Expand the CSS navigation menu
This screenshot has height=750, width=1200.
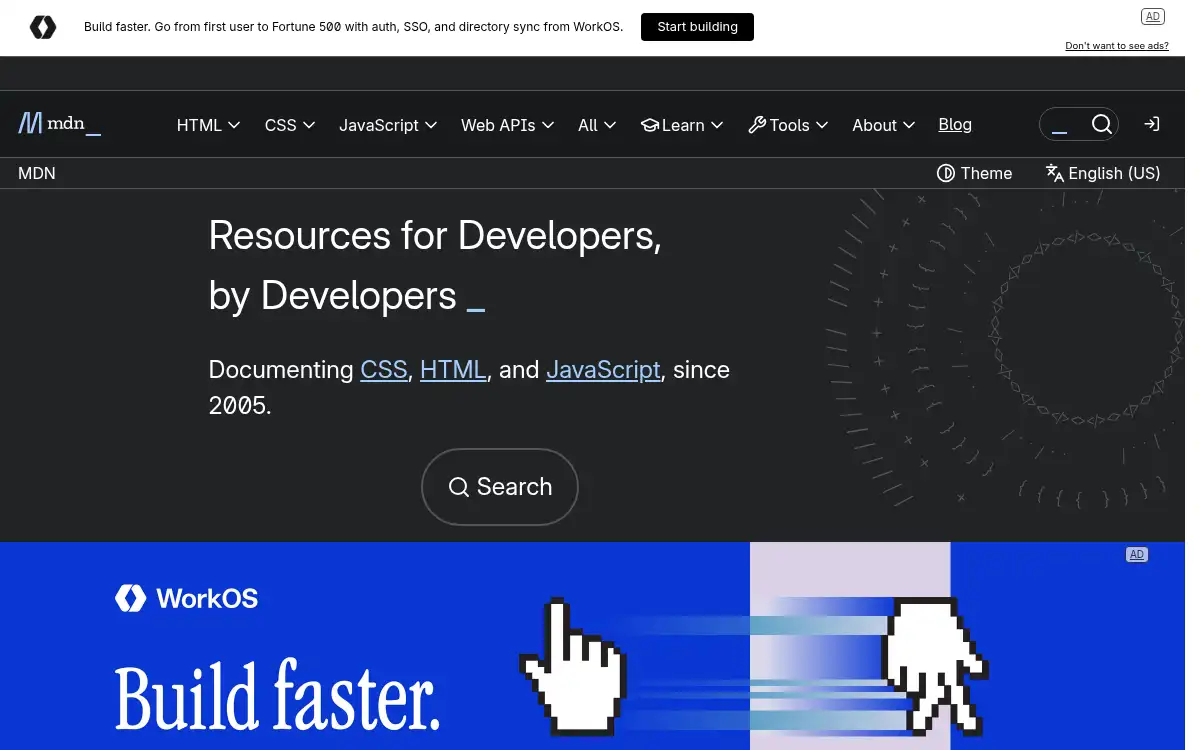tap(290, 125)
